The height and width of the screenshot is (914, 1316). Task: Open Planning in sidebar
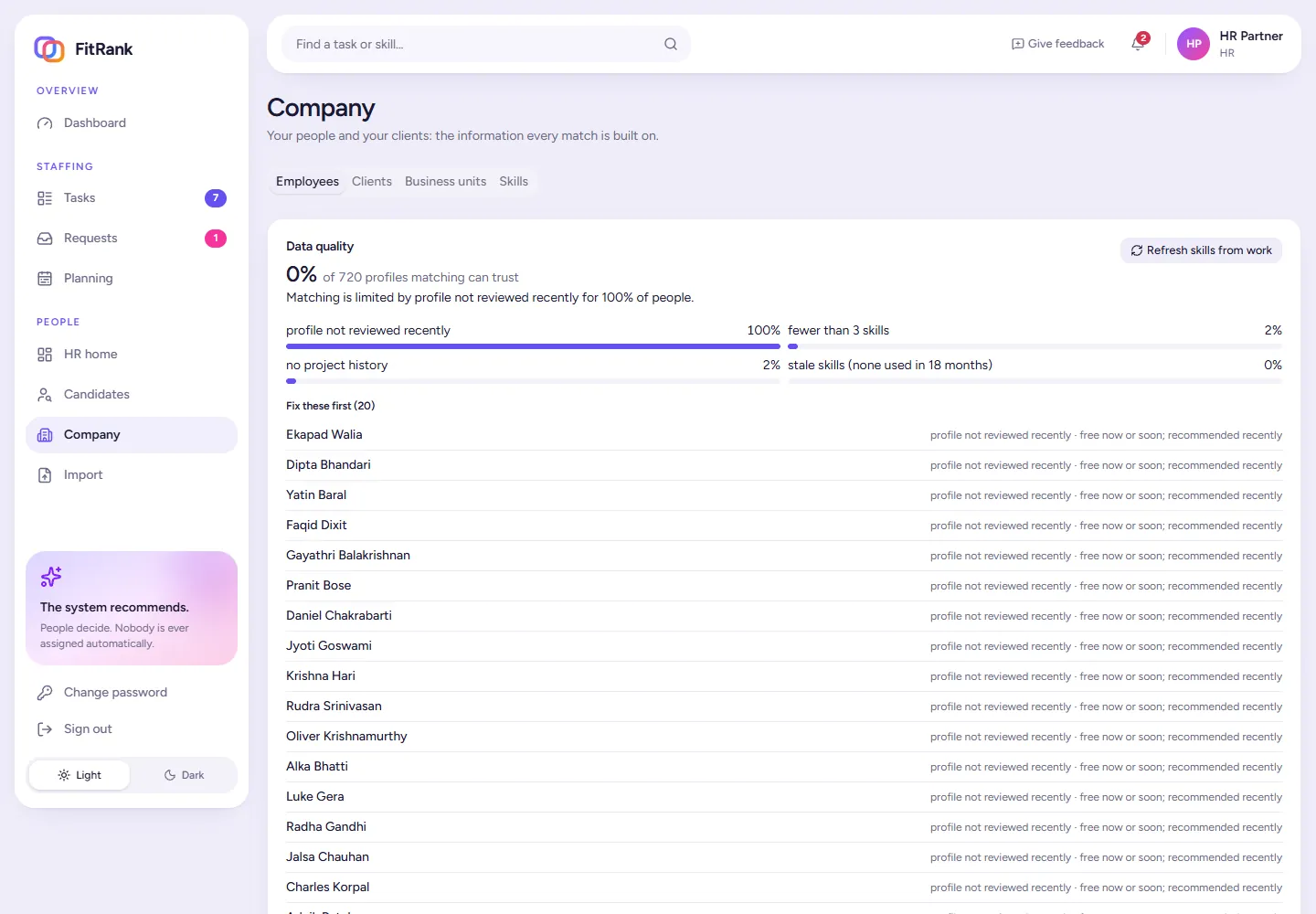pyautogui.click(x=132, y=279)
